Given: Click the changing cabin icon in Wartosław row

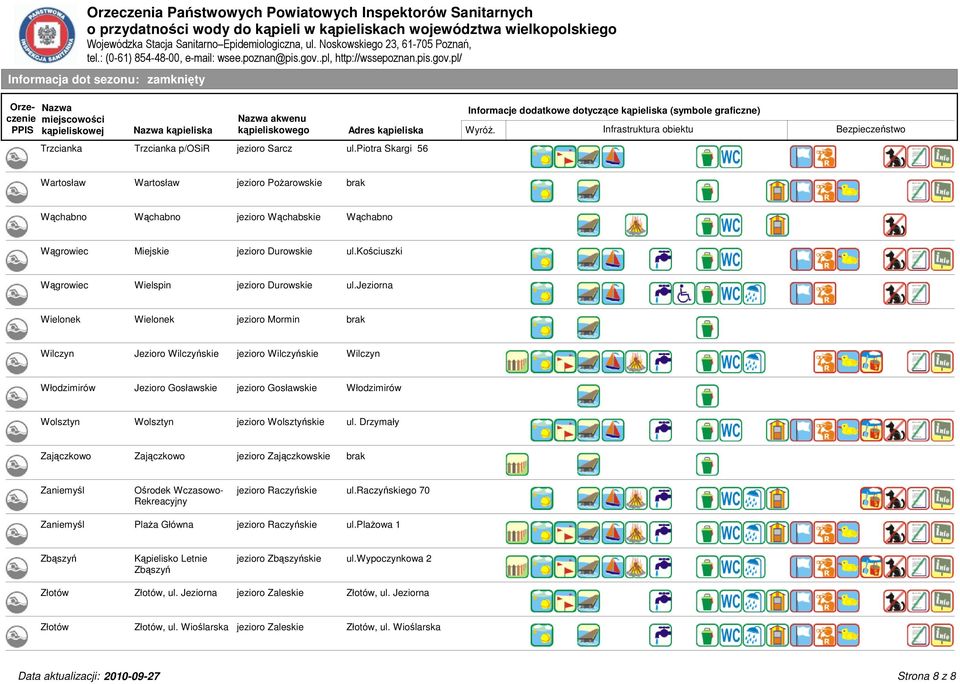Looking at the screenshot, I should [778, 191].
